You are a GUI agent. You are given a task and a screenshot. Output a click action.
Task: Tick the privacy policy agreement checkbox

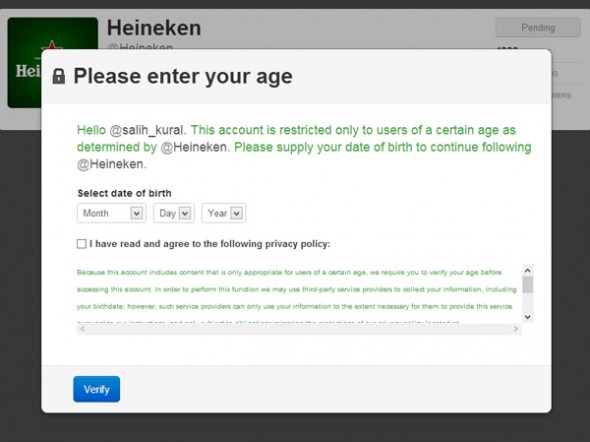coord(81,244)
